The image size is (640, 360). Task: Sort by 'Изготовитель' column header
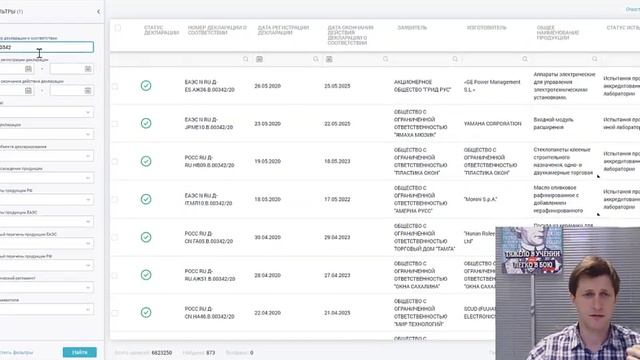point(487,28)
